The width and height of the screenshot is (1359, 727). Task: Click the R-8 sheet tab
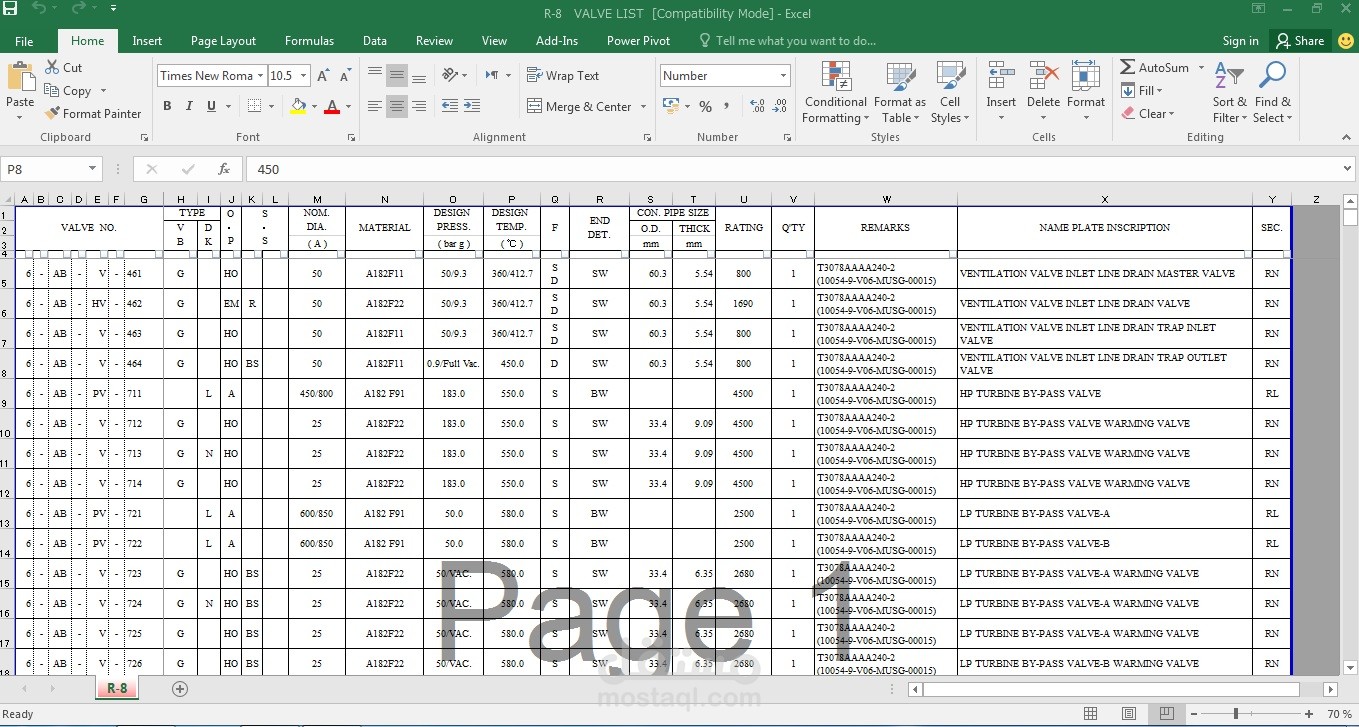pos(117,688)
